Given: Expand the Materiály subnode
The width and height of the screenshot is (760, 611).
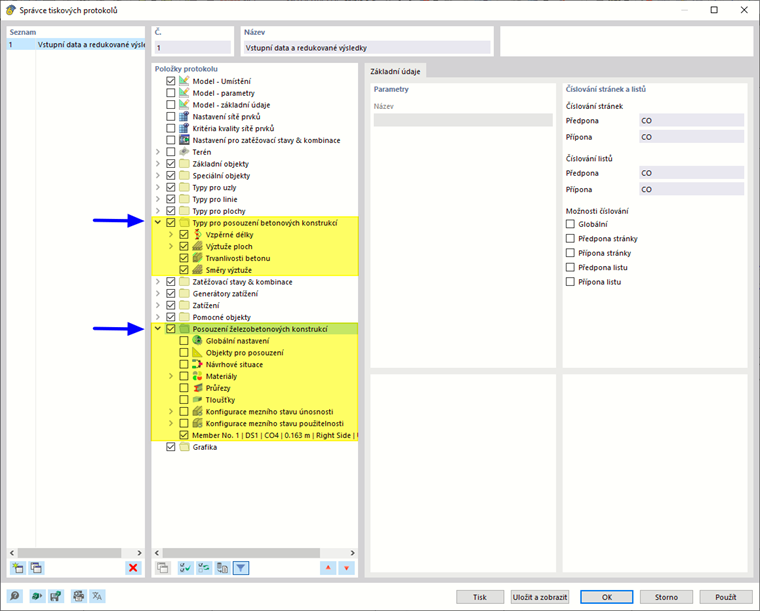Looking at the screenshot, I should [x=171, y=376].
